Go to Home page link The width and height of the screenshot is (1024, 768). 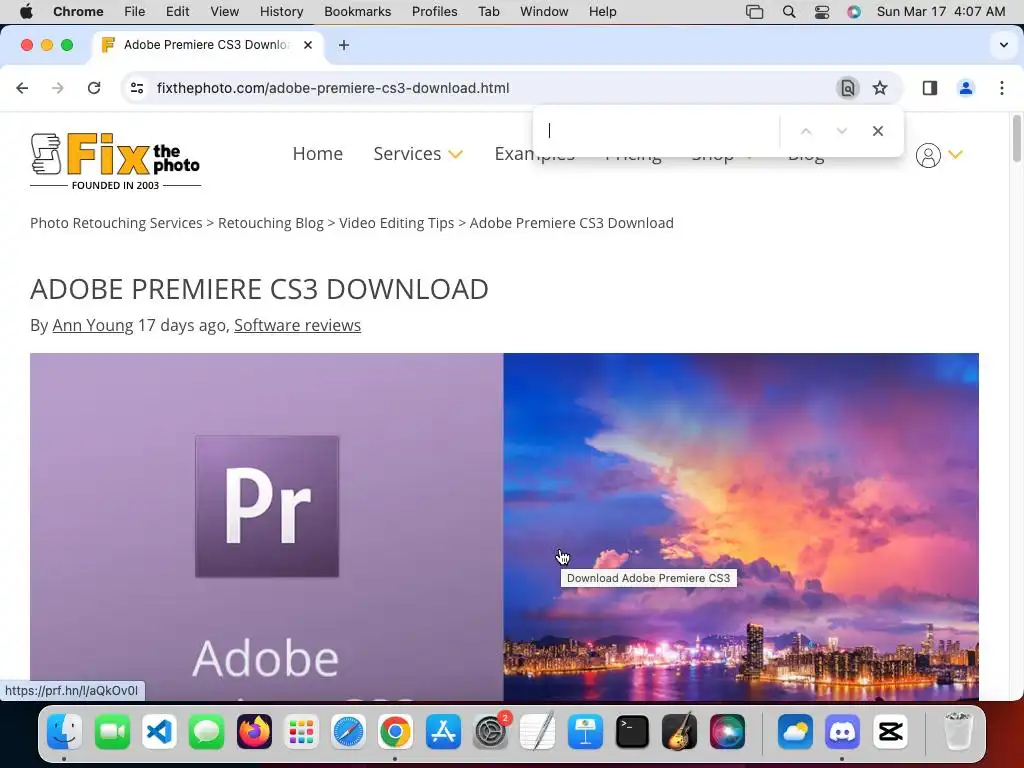tap(317, 153)
